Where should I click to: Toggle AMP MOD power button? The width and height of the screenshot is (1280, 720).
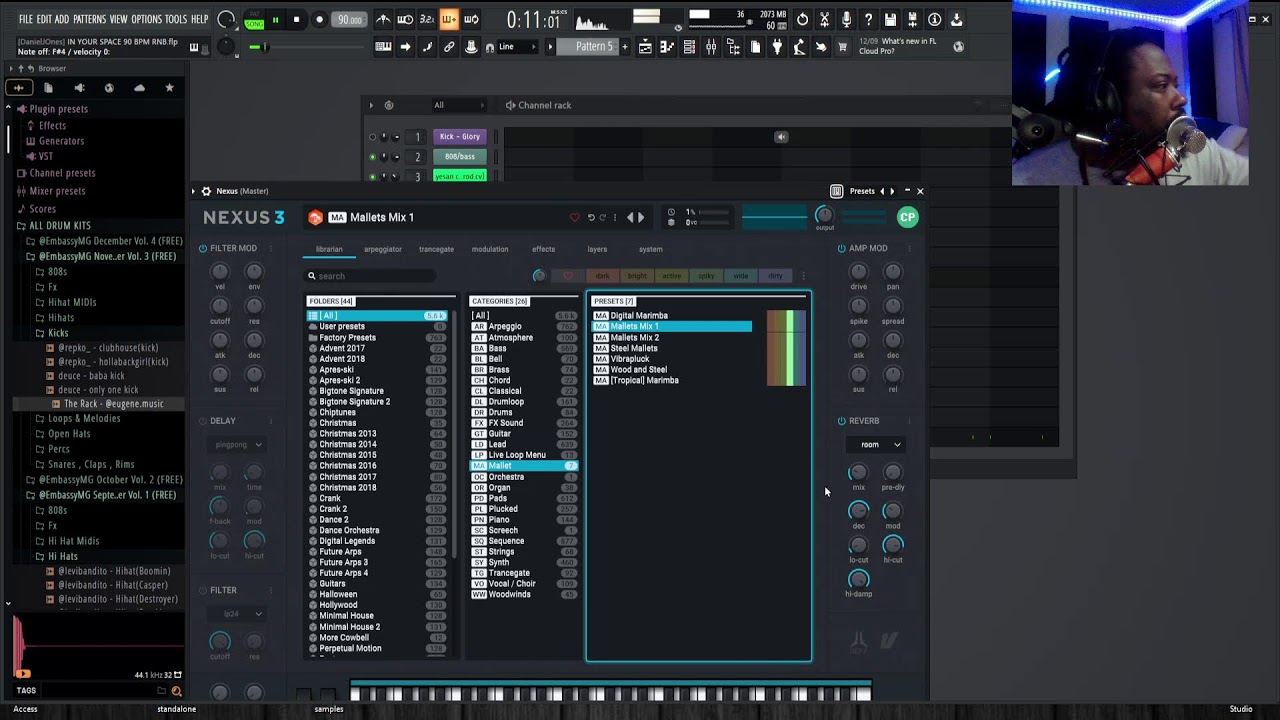click(842, 248)
